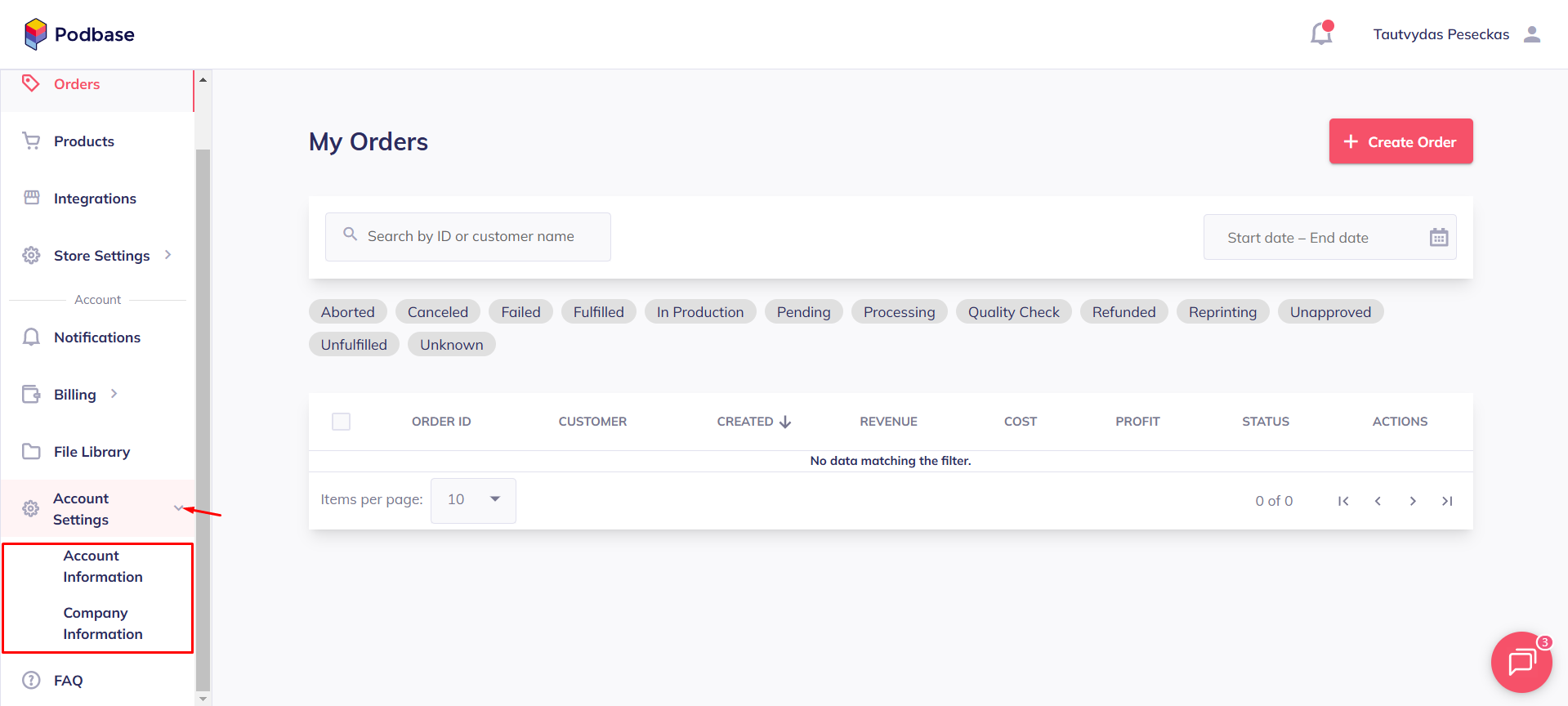Open the user profile avatar icon

(1532, 34)
